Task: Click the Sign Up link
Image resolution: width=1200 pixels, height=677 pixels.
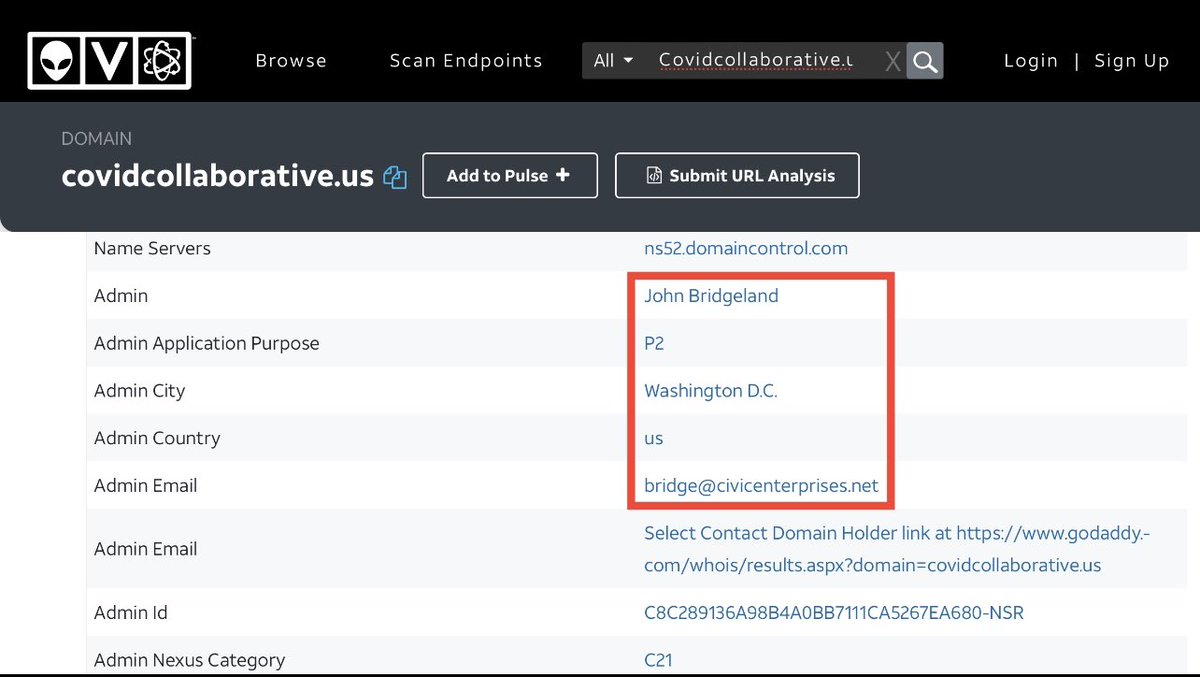Action: [1131, 61]
